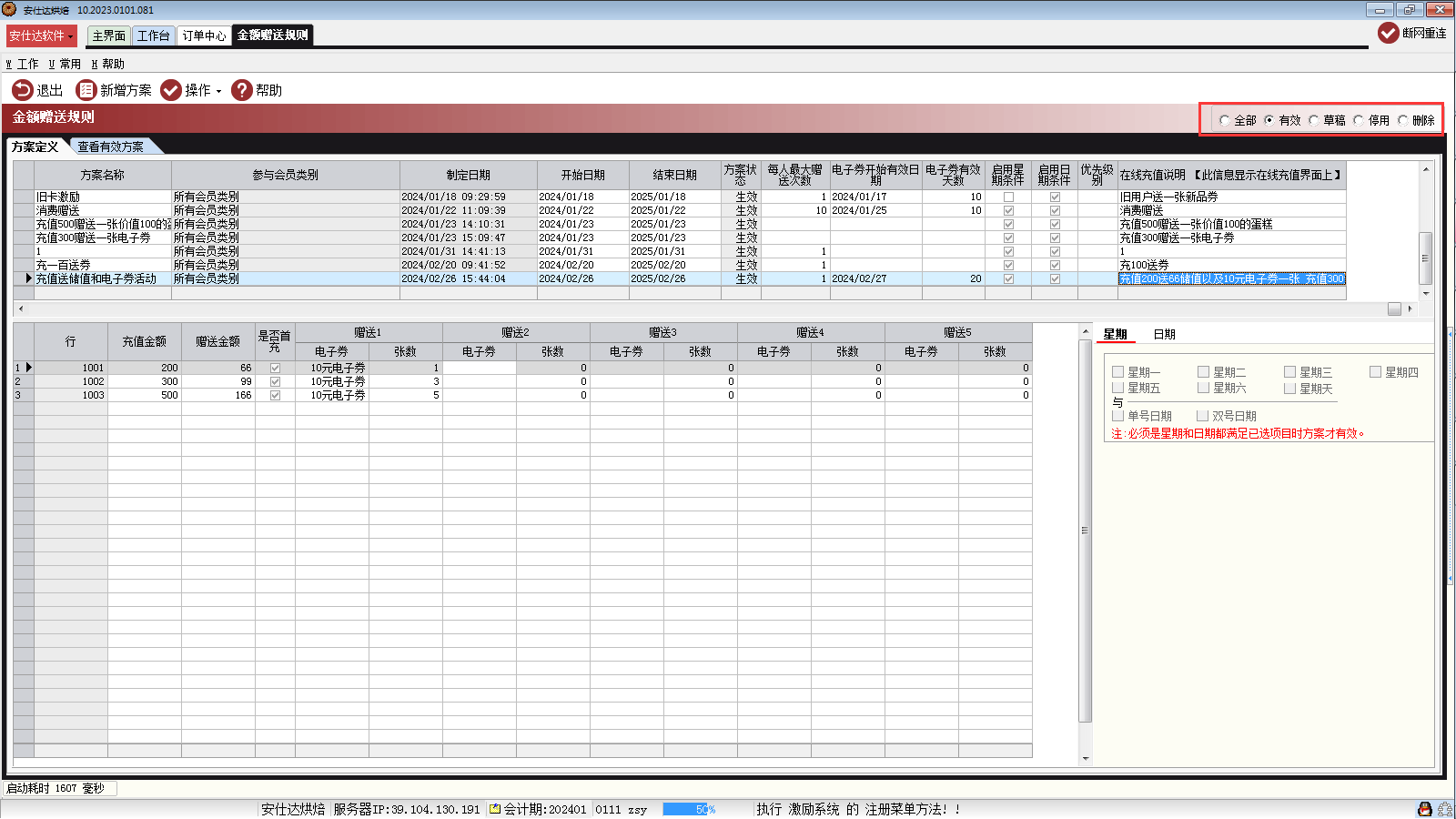Click the user figure icon in status bar
This screenshot has width=1456, height=819.
1425,809
